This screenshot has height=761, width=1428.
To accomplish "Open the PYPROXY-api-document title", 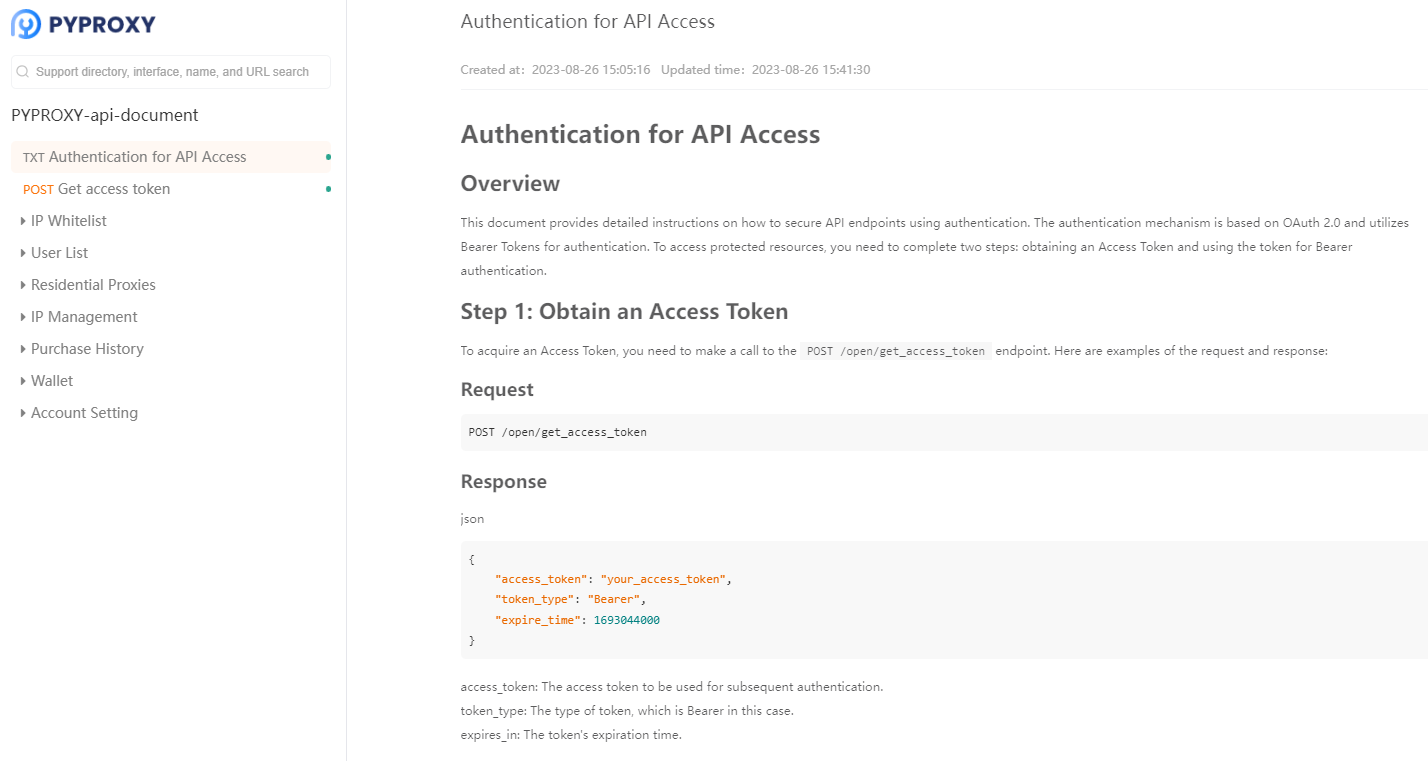I will pos(105,115).
